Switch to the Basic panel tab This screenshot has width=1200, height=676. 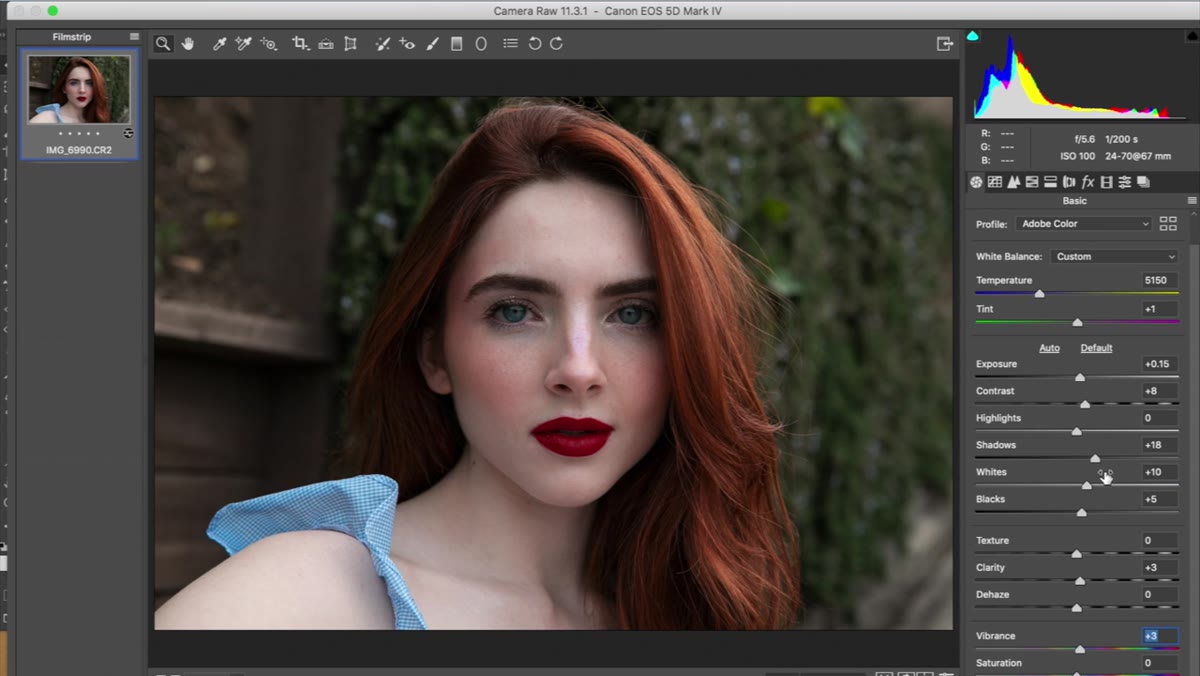pyautogui.click(x=976, y=182)
